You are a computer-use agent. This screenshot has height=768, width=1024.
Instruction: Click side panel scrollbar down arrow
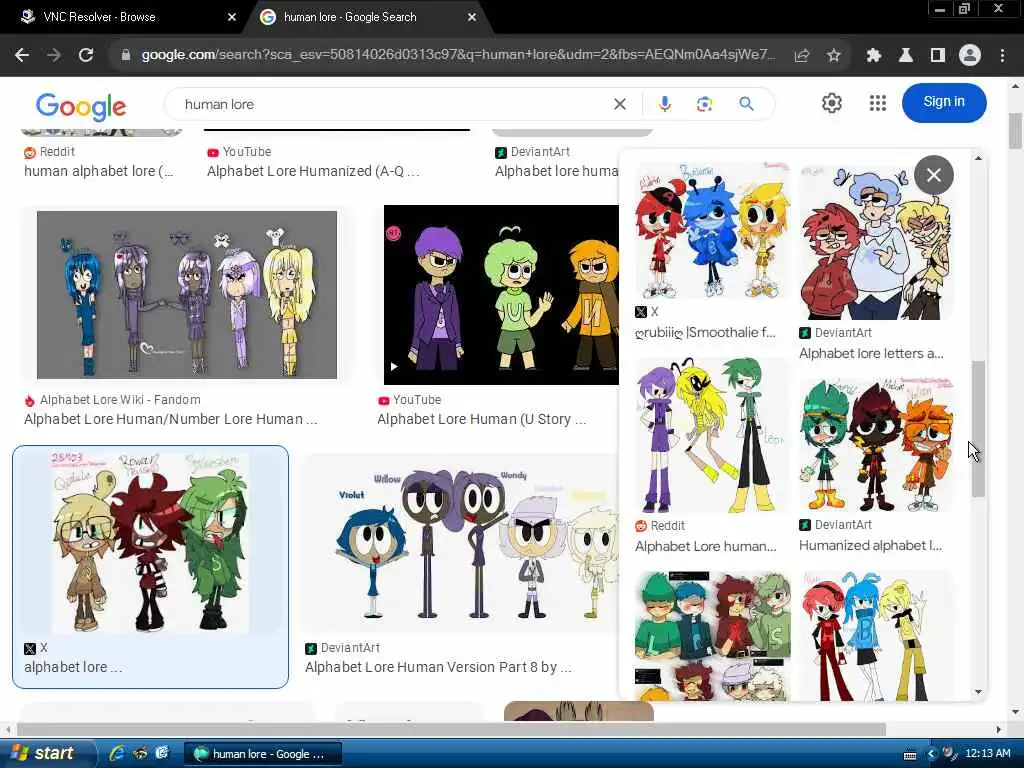(x=978, y=692)
